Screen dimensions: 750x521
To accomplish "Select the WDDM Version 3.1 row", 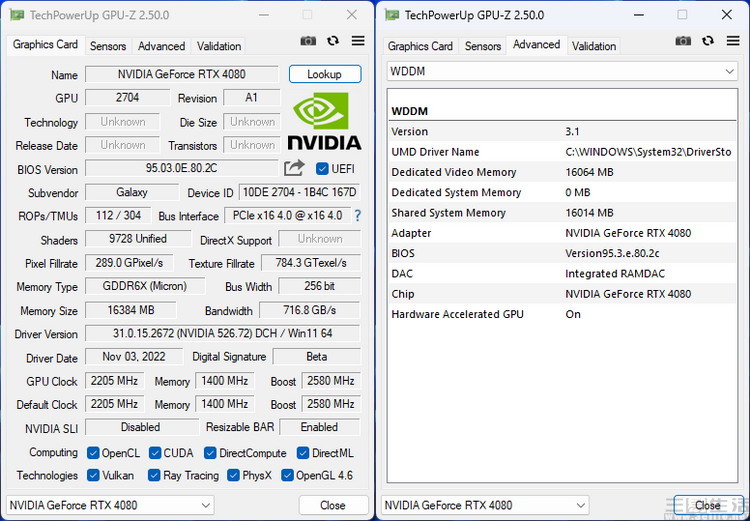I will click(562, 132).
